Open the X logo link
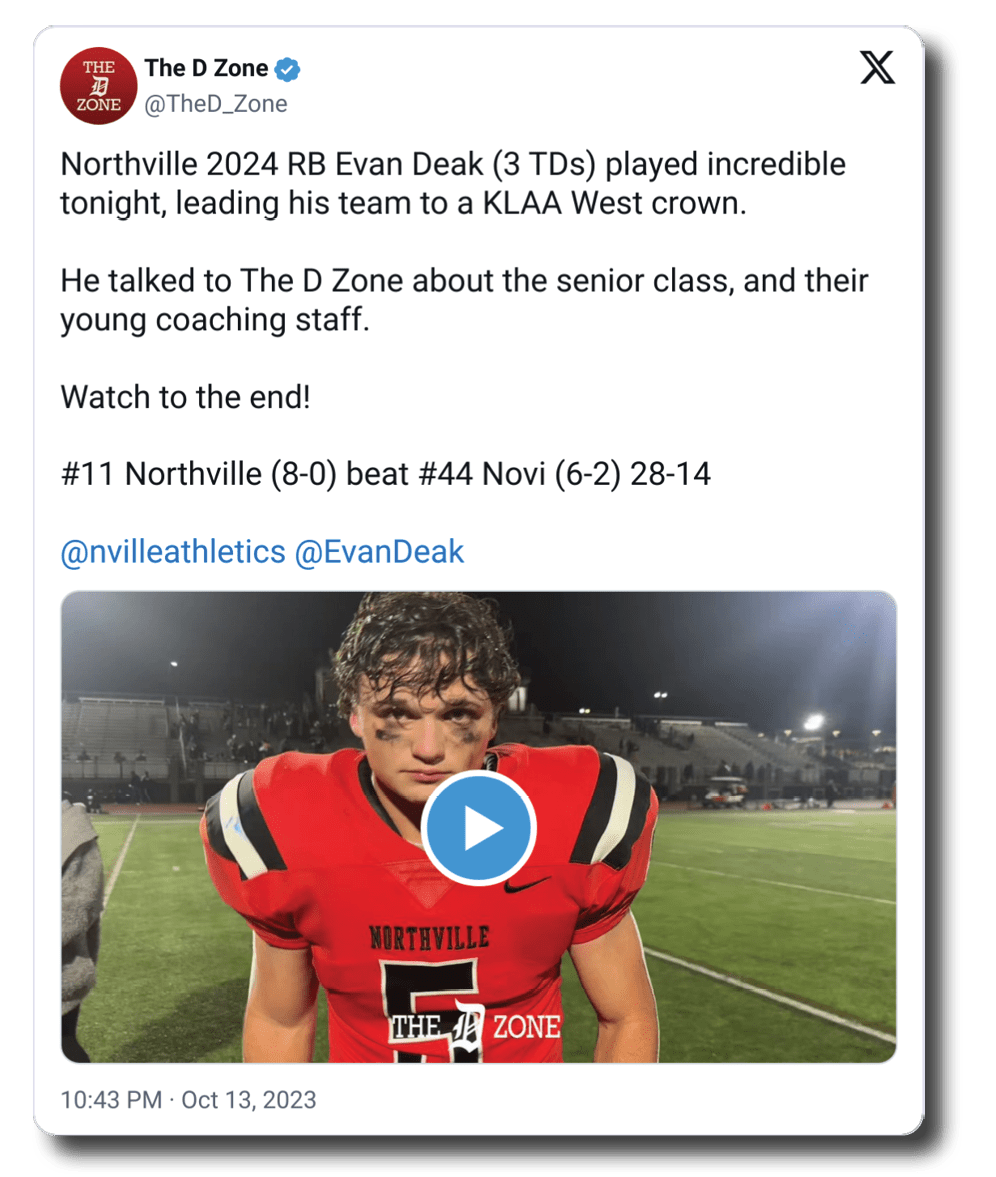This screenshot has height=1177, width=996. click(877, 68)
